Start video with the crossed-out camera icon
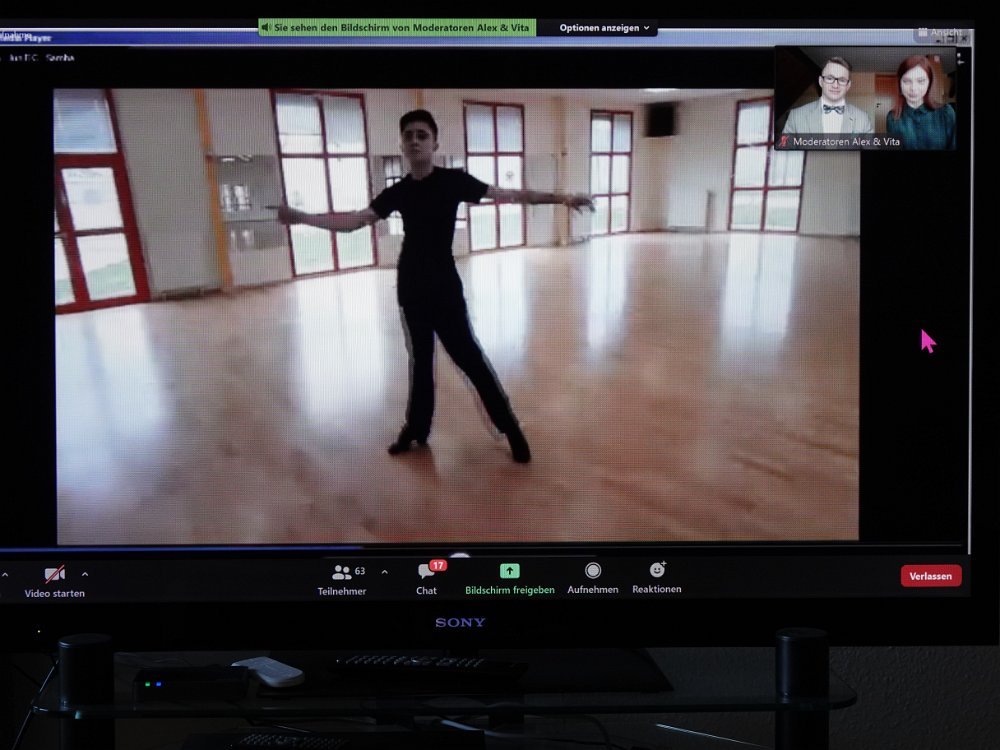The image size is (1000, 750). coord(55,574)
